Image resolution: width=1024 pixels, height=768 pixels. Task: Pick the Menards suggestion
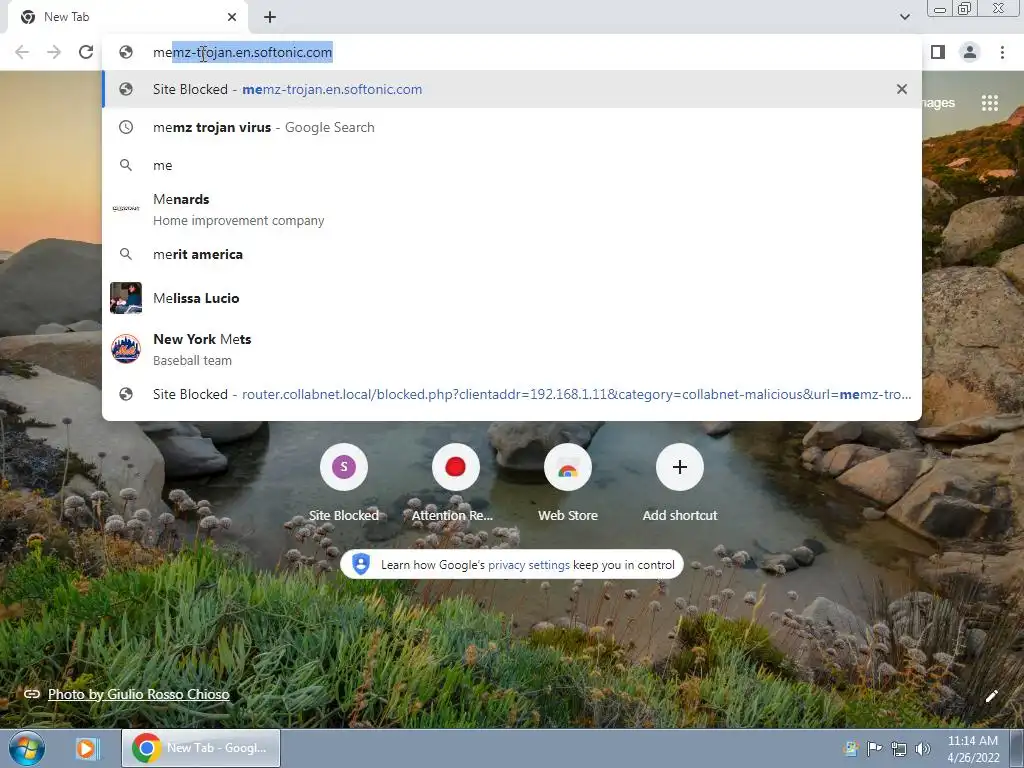[511, 209]
